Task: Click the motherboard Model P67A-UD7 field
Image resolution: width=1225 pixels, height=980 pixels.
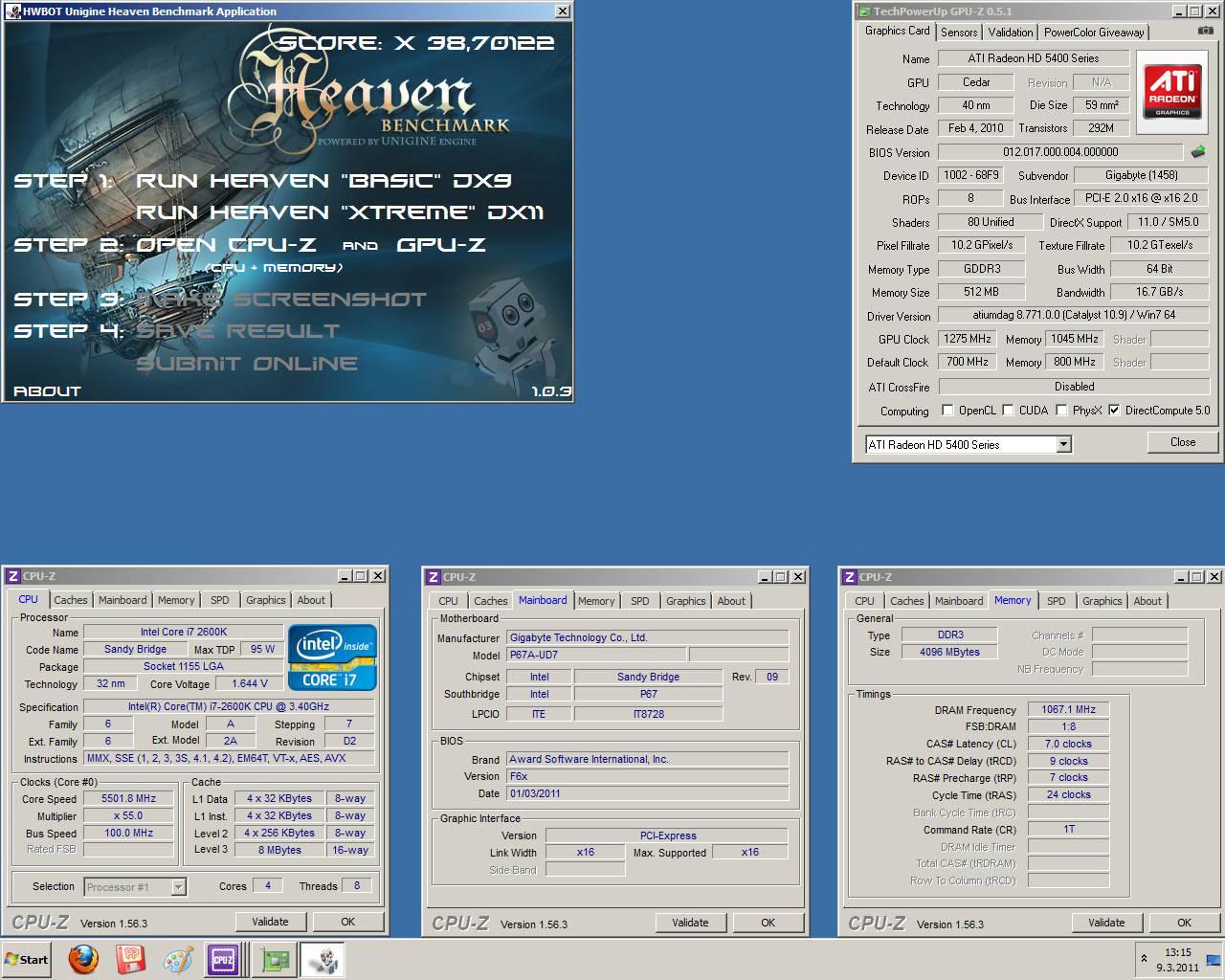Action: tap(596, 655)
